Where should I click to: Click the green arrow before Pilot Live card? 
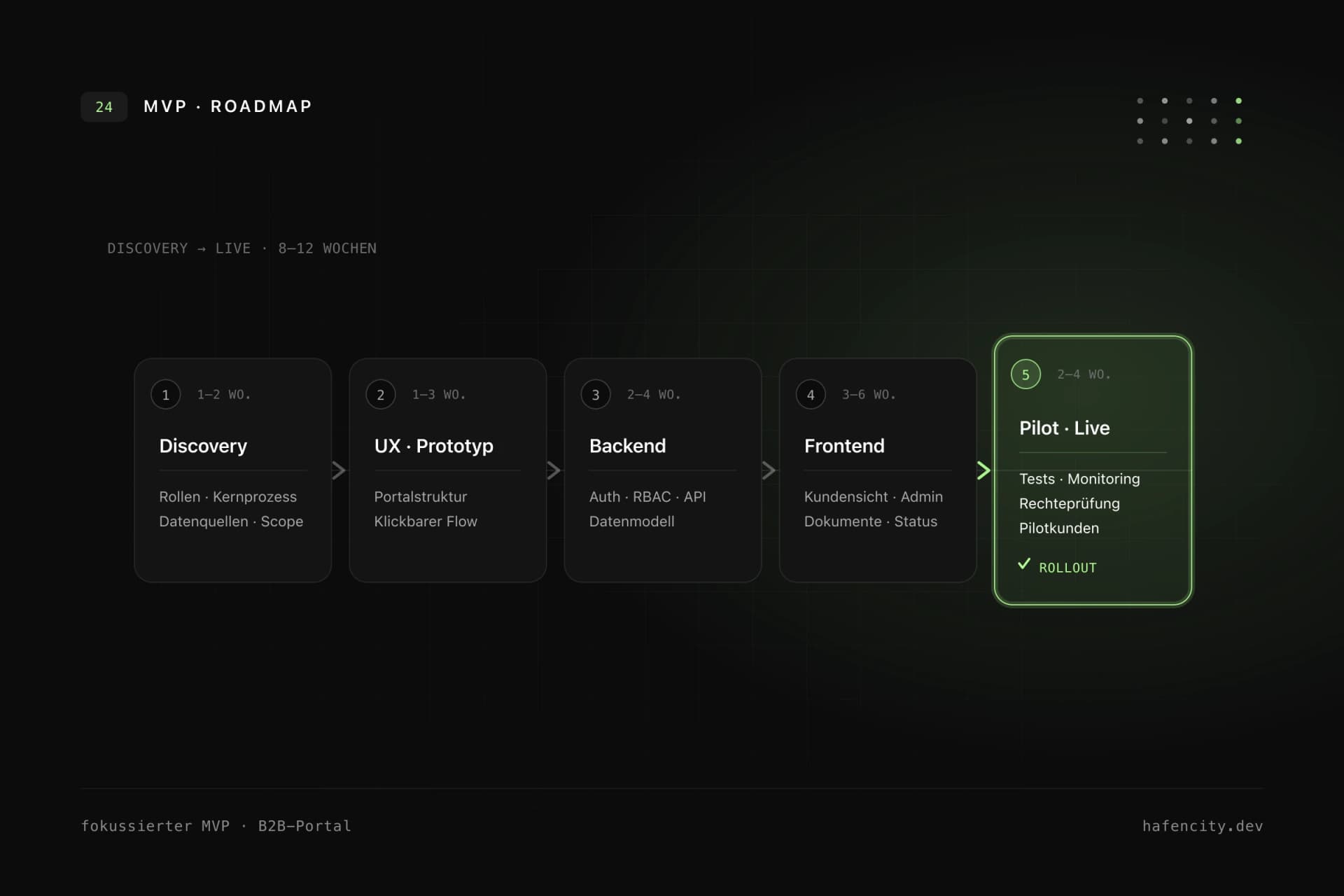pyautogui.click(x=983, y=470)
